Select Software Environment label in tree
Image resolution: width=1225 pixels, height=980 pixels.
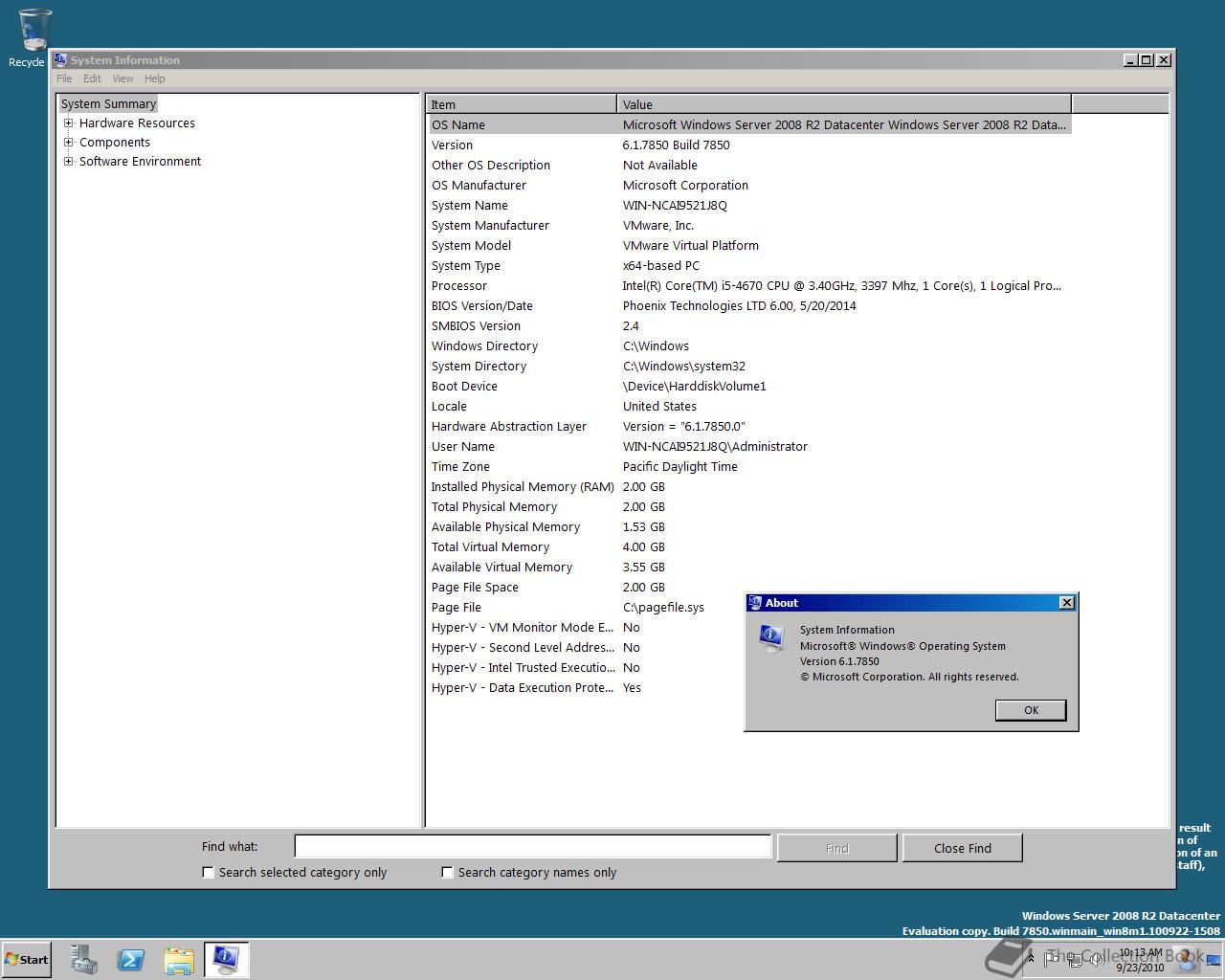(x=140, y=161)
